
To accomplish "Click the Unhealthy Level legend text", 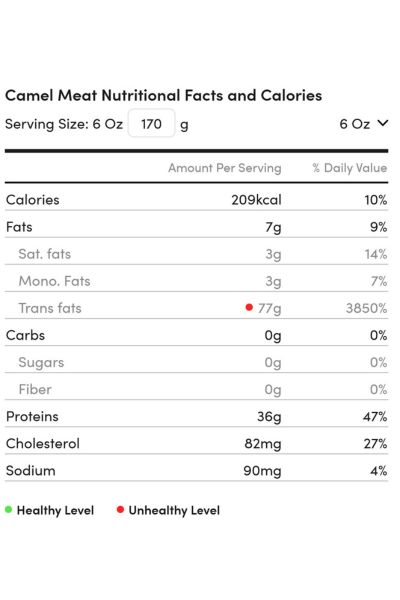I will [174, 510].
